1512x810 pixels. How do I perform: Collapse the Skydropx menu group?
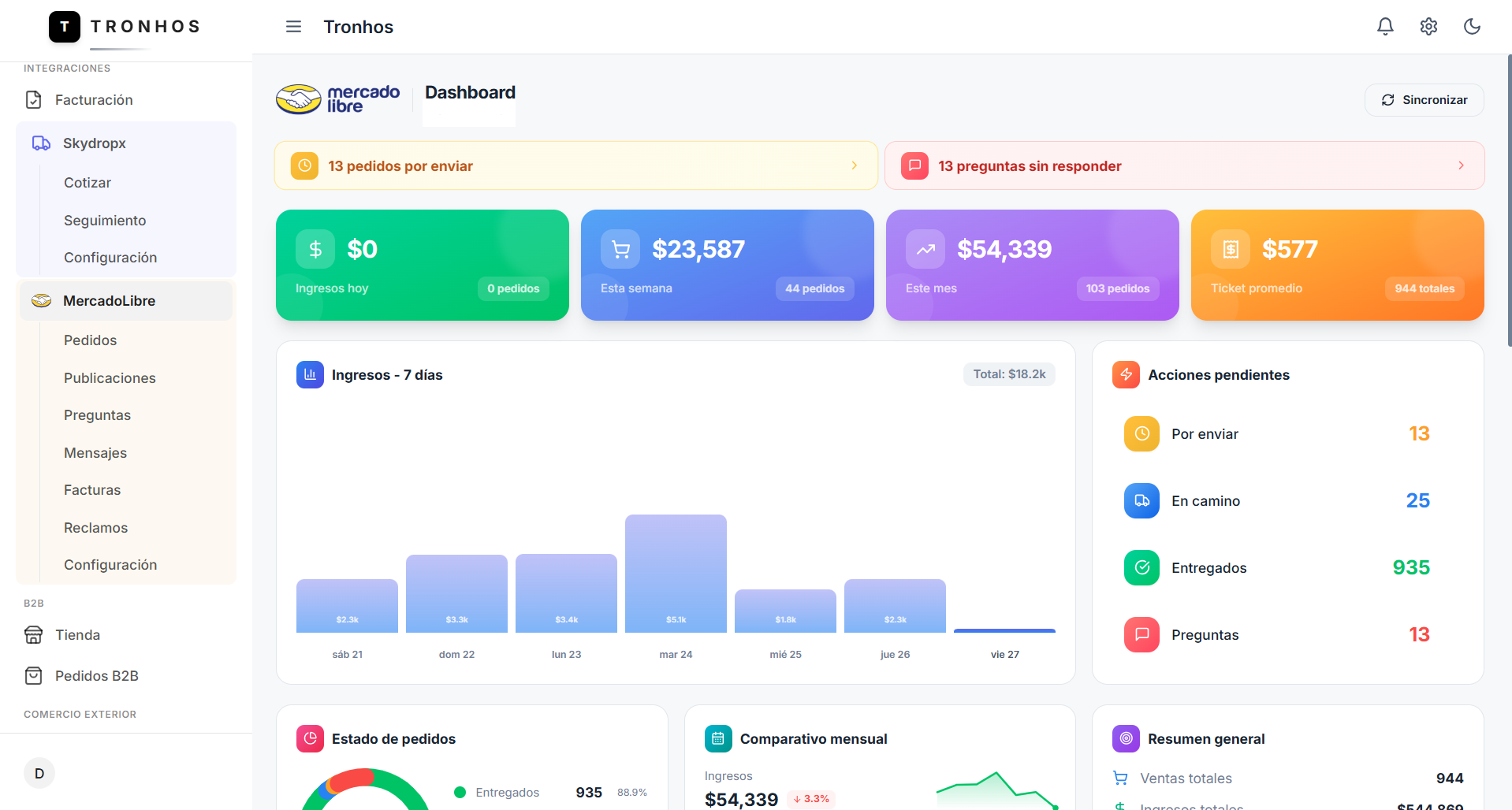(x=126, y=143)
